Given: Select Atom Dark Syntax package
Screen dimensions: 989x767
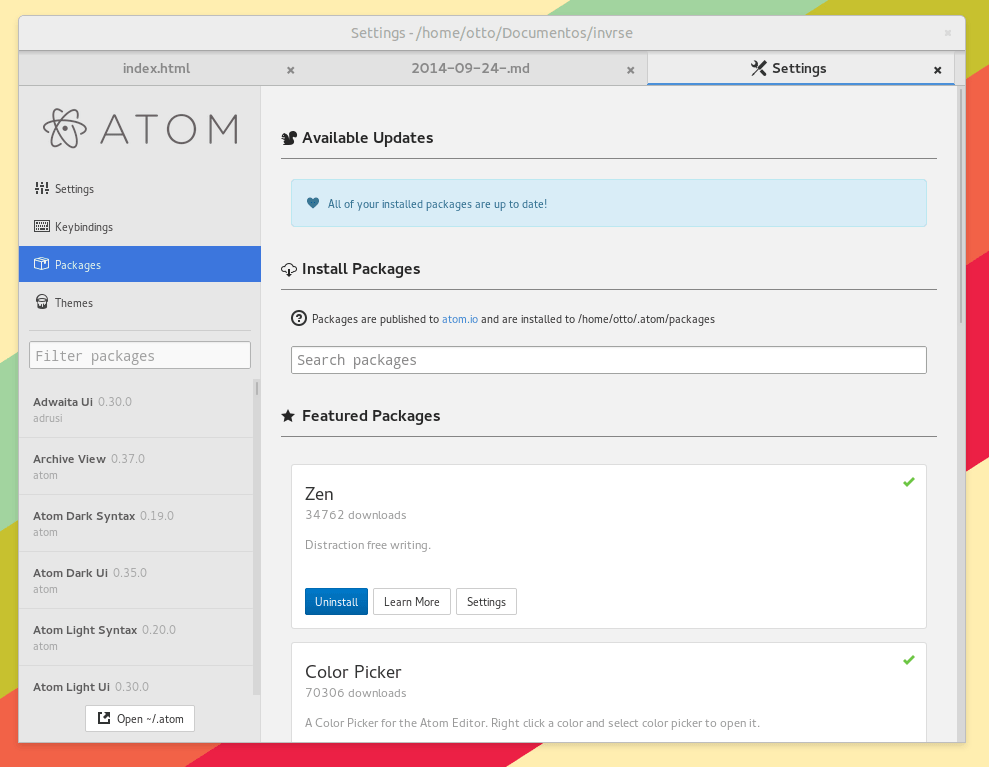Looking at the screenshot, I should pos(136,523).
